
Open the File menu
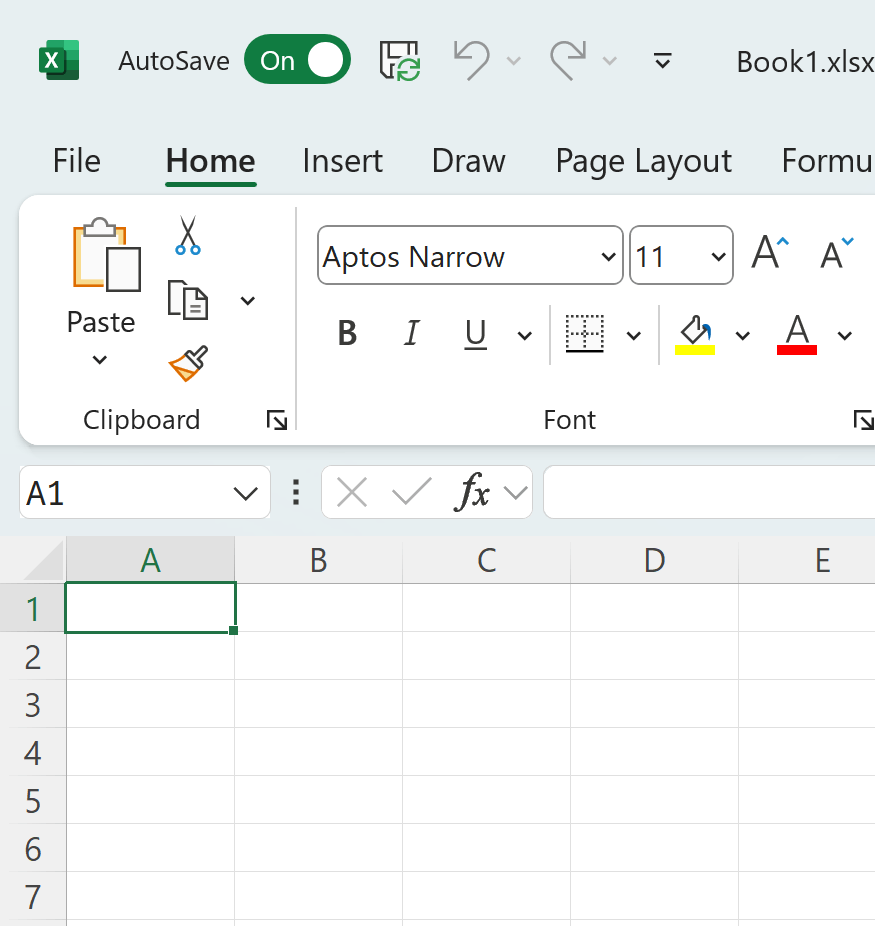76,160
